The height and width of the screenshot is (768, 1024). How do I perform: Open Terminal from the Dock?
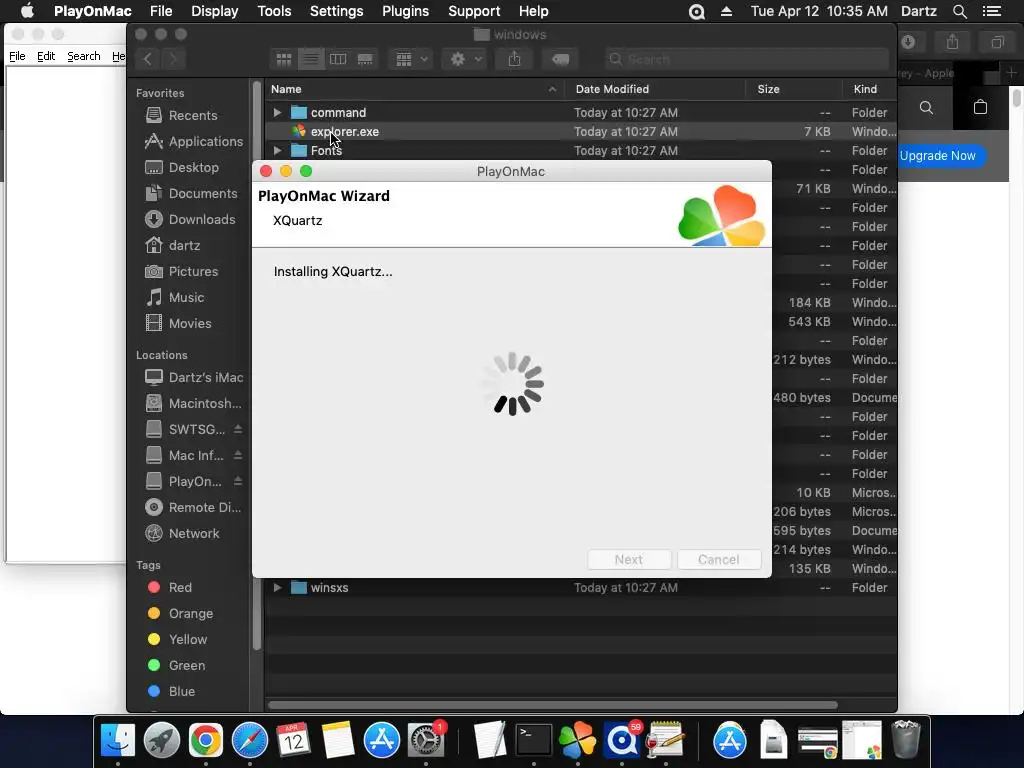[x=534, y=741]
